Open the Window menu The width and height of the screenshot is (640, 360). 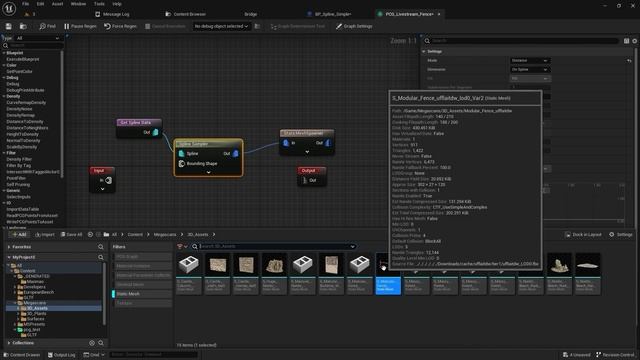pyautogui.click(x=78, y=4)
